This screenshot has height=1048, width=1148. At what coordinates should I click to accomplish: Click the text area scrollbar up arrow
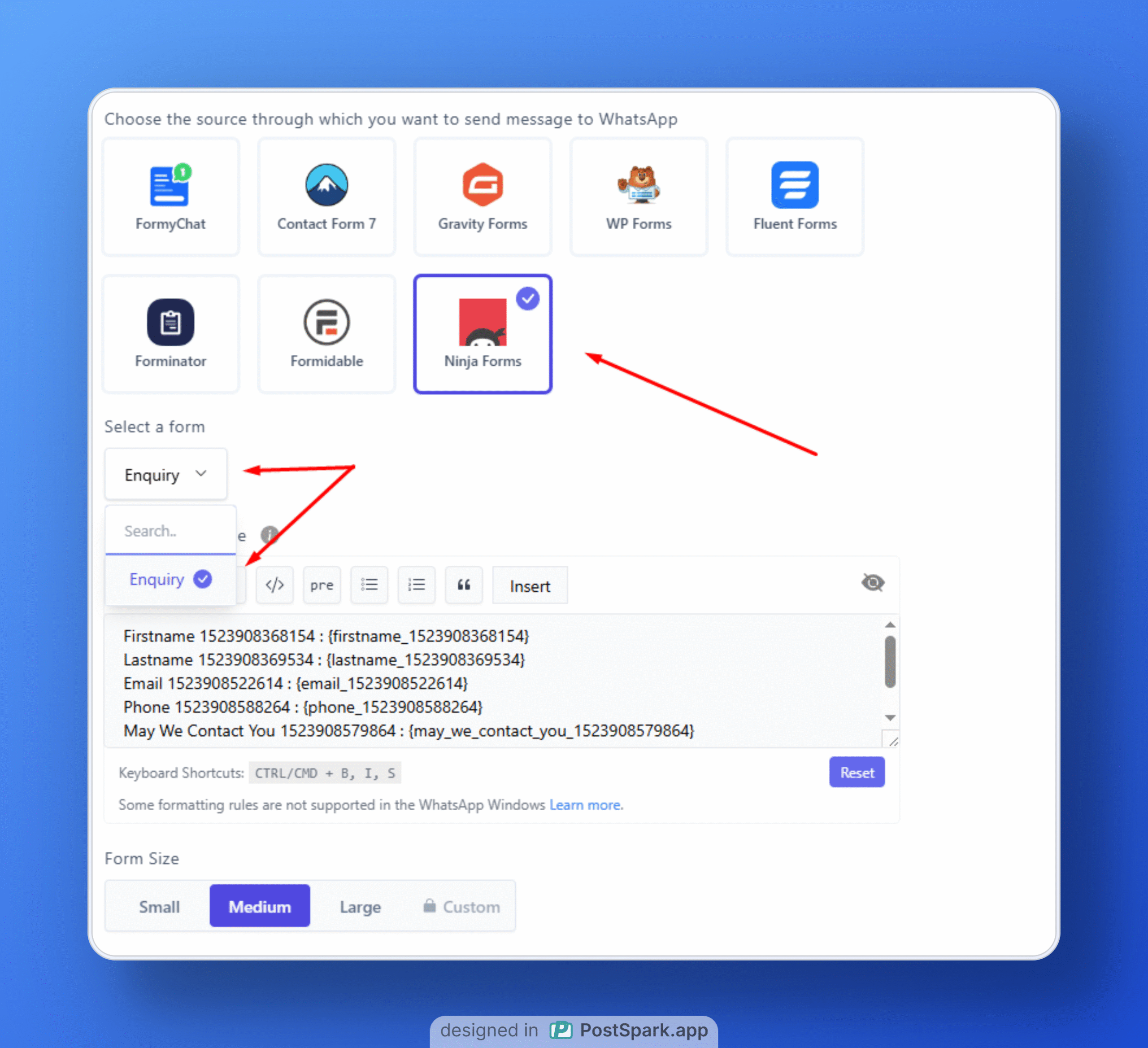coord(890,625)
